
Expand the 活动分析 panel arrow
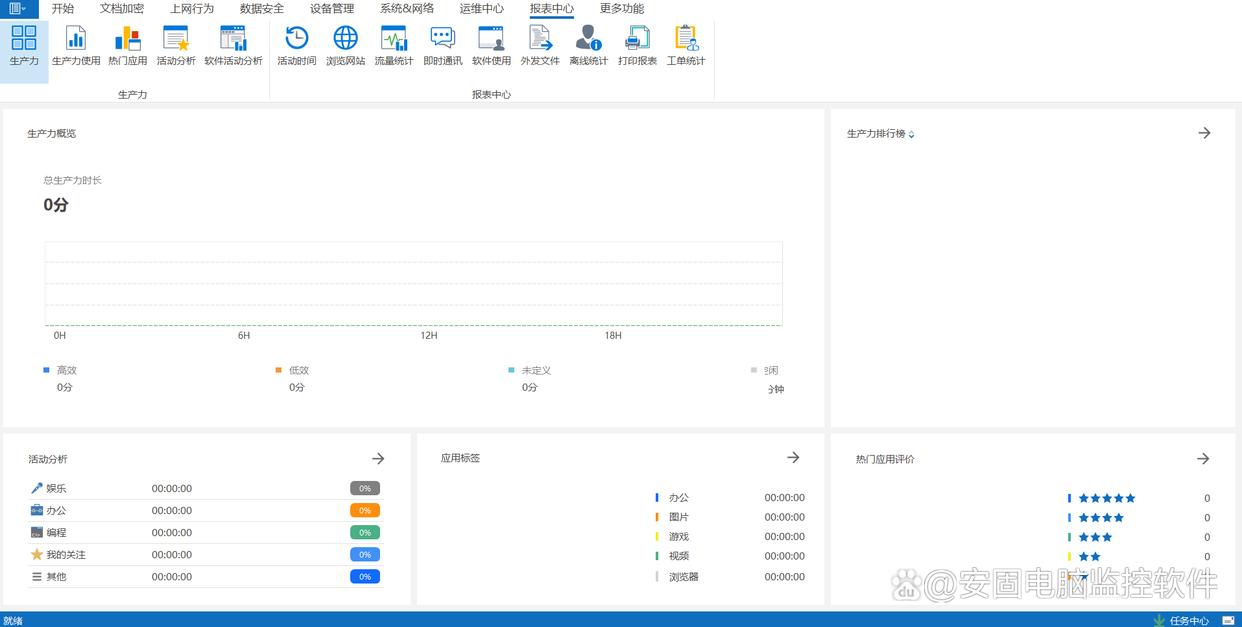pyautogui.click(x=378, y=458)
